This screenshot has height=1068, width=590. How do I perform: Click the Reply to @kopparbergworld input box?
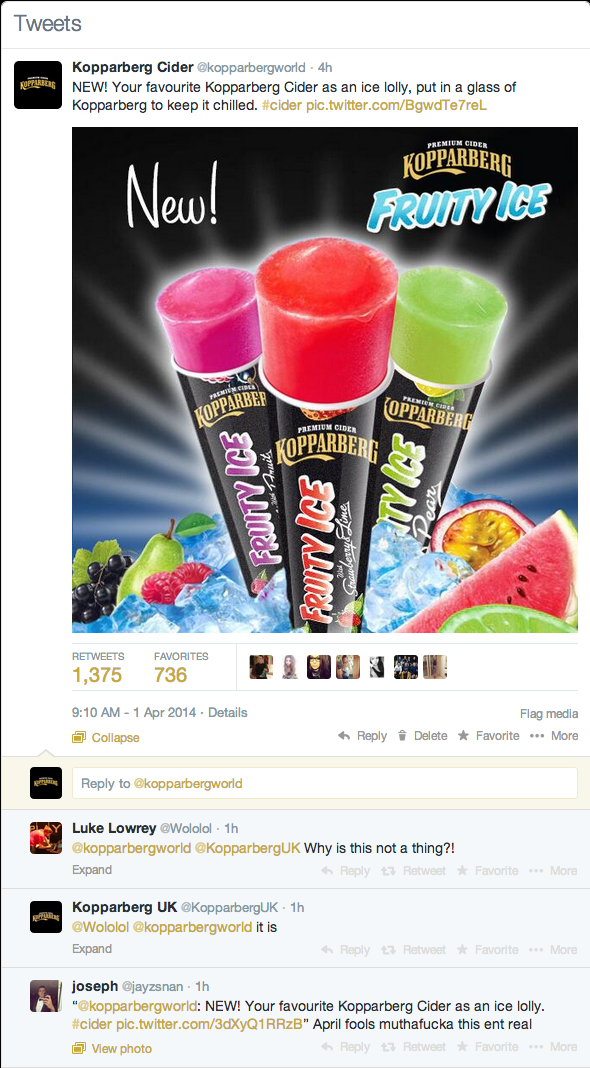324,783
